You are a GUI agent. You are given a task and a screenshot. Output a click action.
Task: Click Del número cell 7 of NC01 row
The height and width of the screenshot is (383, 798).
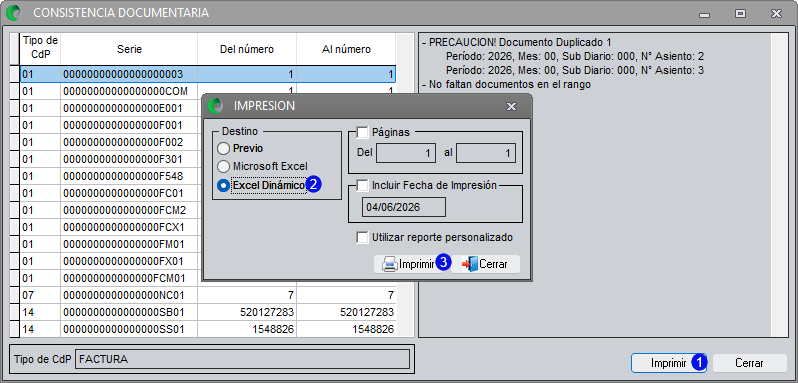pos(247,295)
